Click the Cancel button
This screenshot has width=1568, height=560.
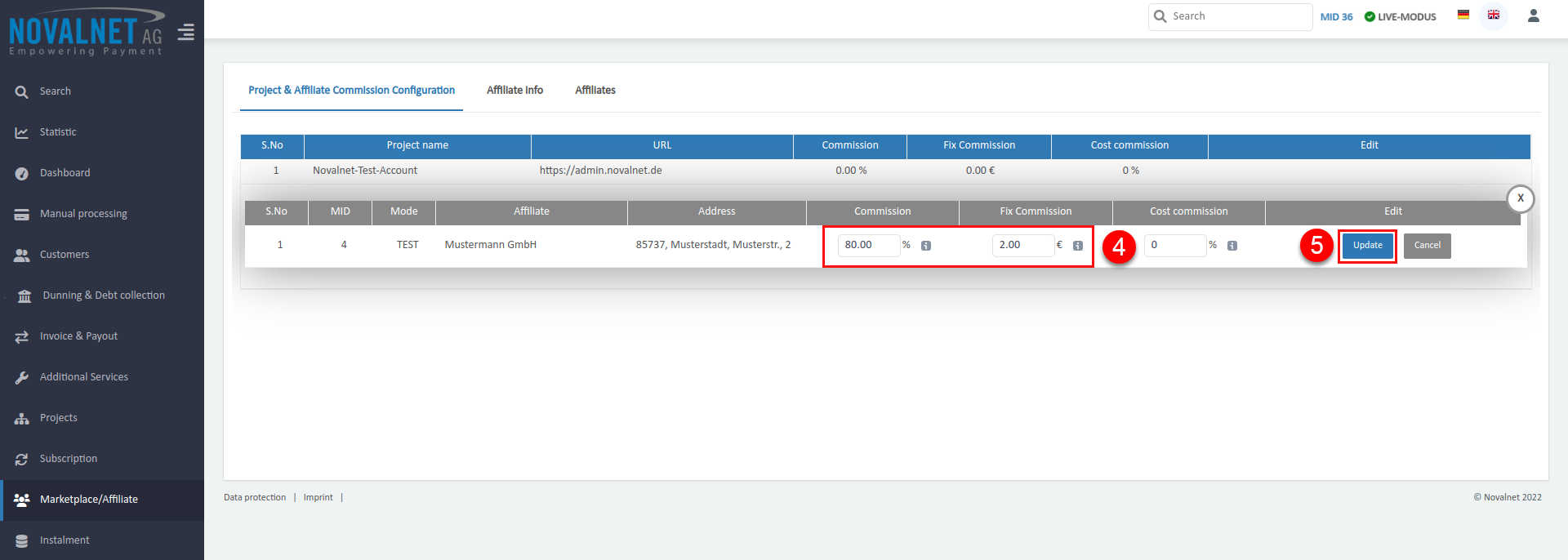[x=1427, y=246]
